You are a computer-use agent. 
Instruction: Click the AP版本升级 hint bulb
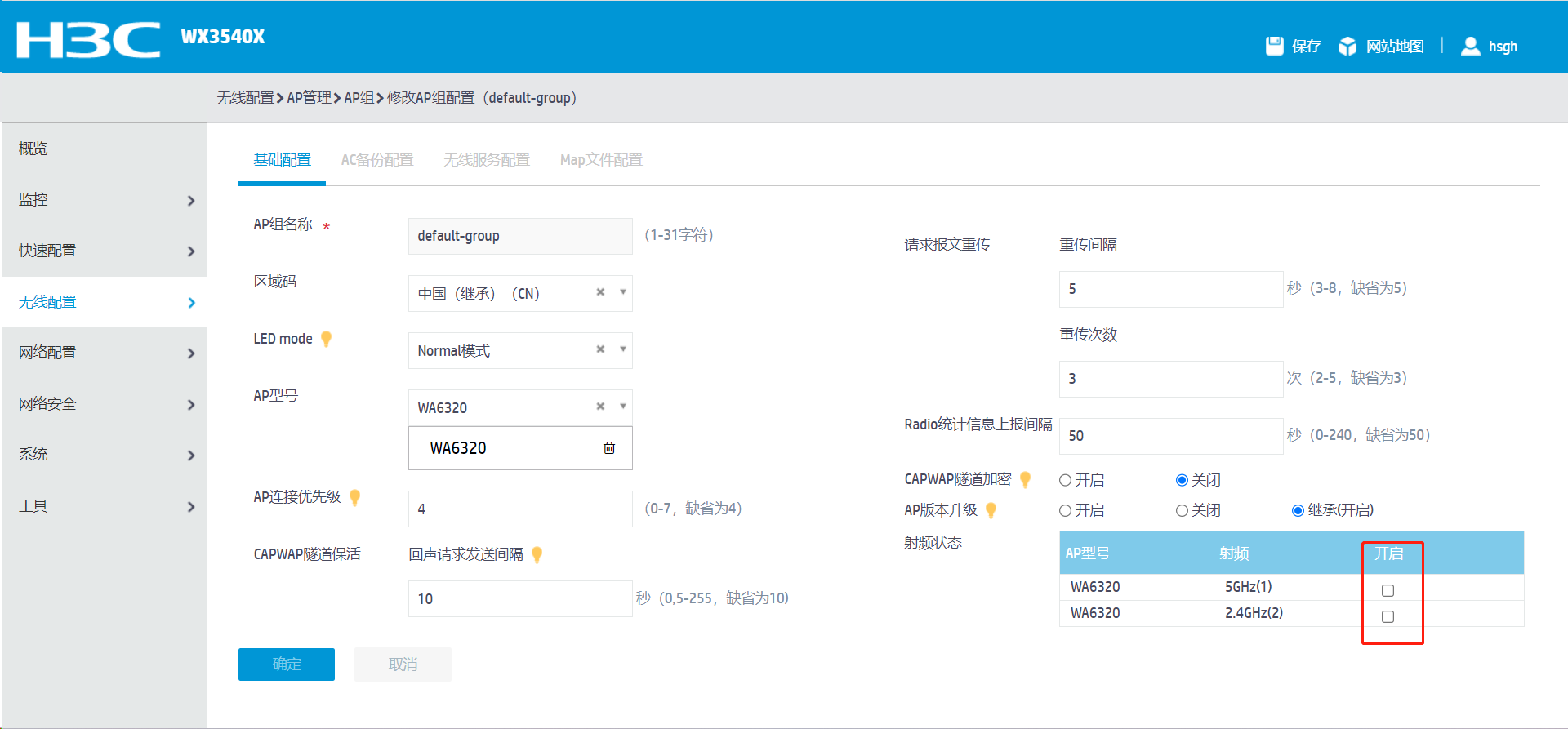coord(991,510)
